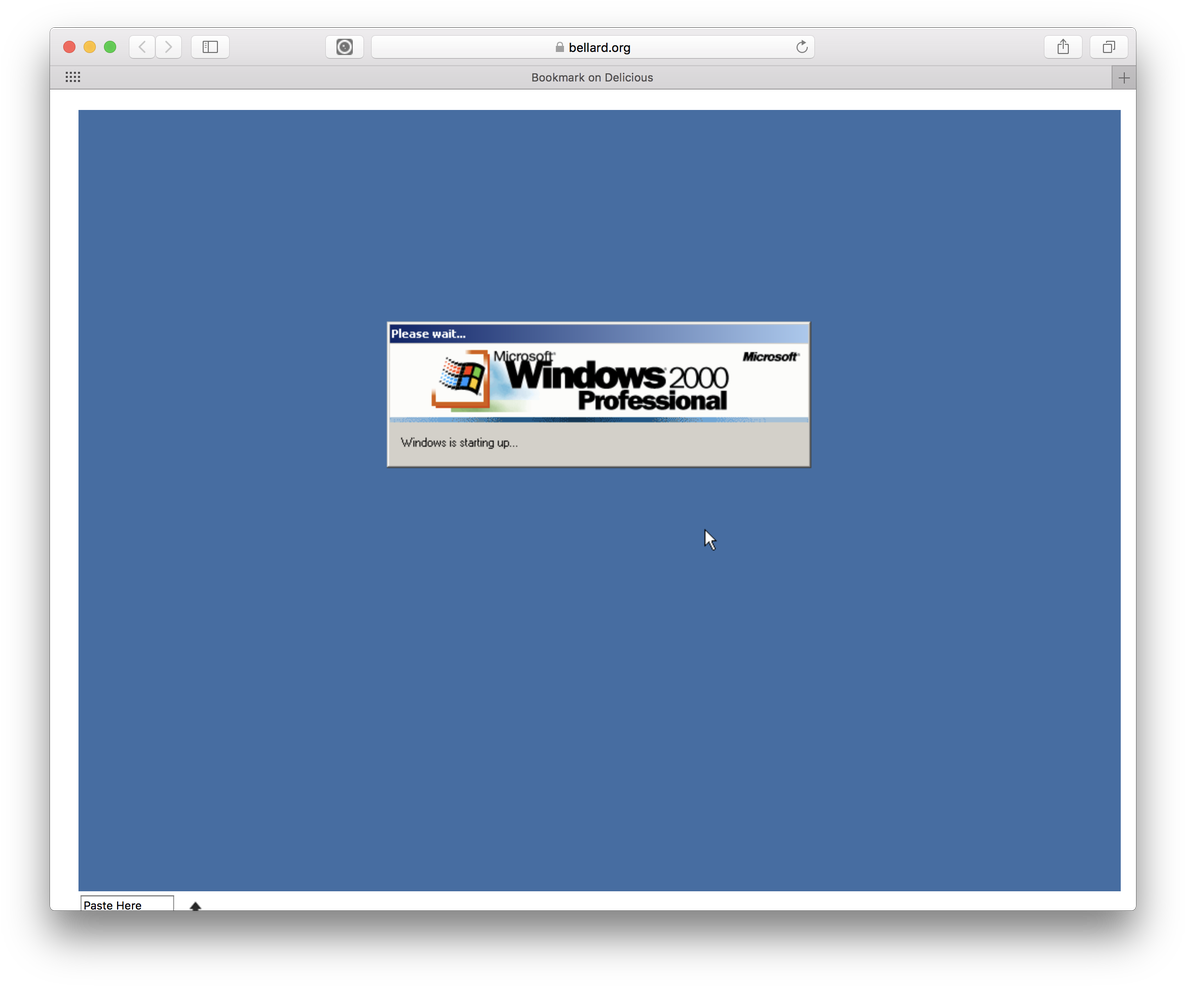The height and width of the screenshot is (986, 1185).
Task: Go forward with the Safari forward arrow
Action: tap(169, 47)
